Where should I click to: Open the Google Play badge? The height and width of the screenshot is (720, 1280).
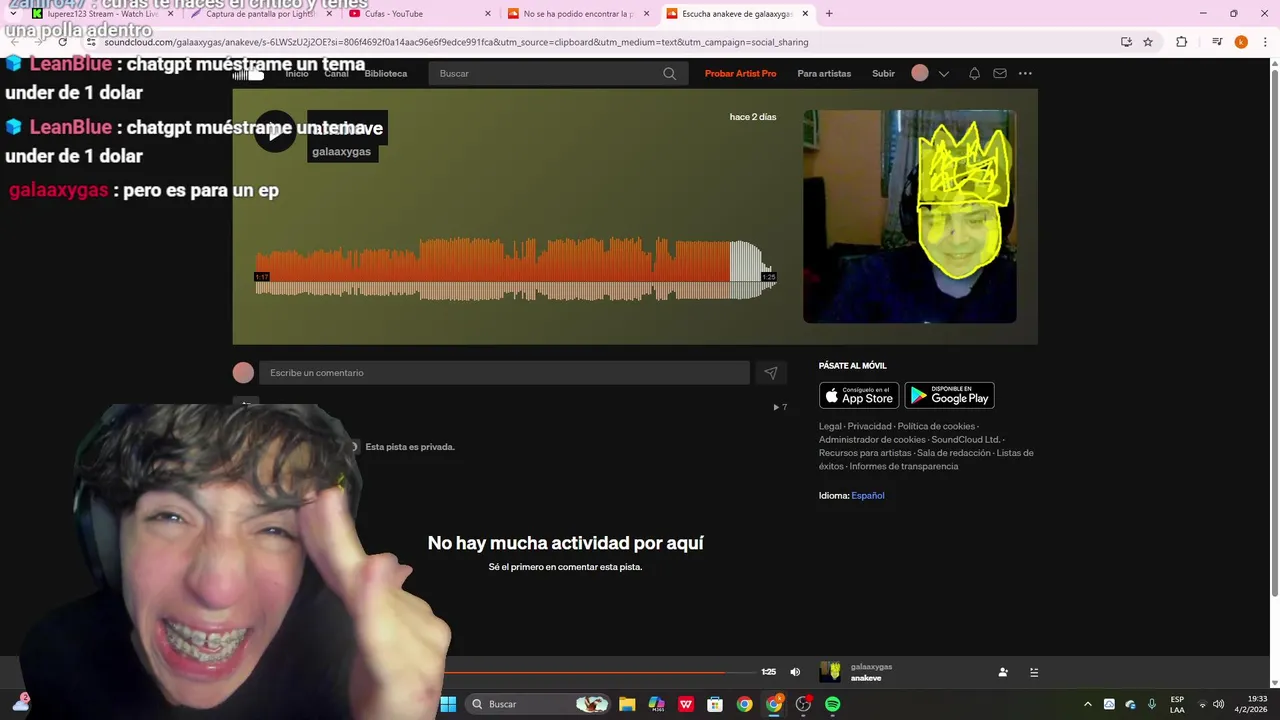click(x=949, y=395)
